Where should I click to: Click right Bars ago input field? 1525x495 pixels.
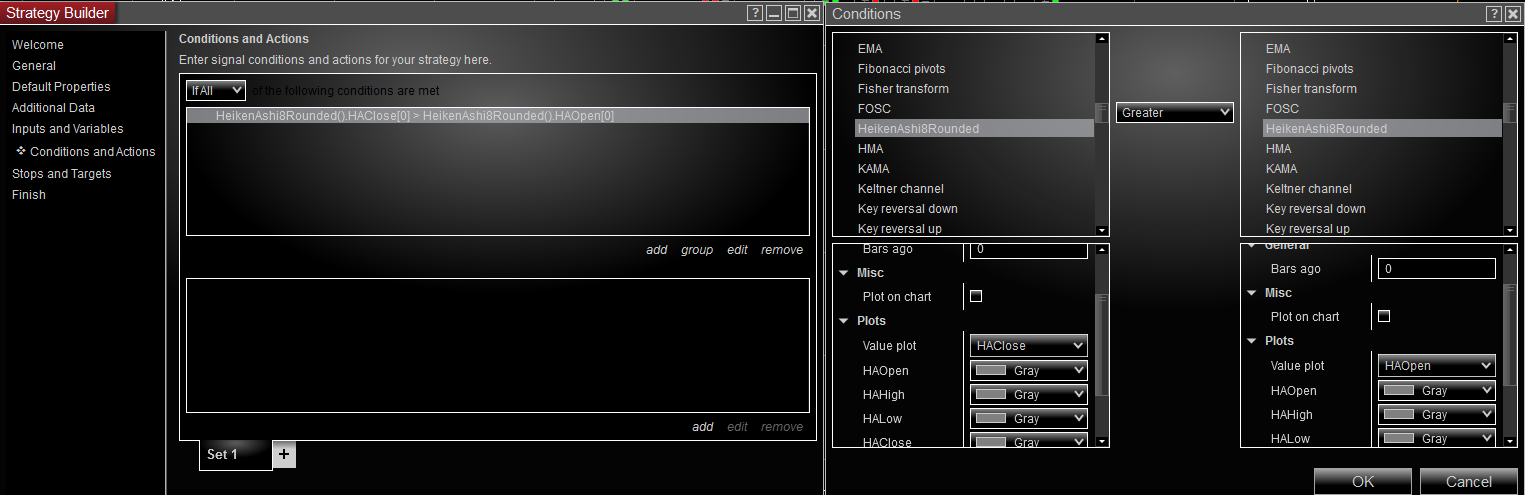(1437, 269)
